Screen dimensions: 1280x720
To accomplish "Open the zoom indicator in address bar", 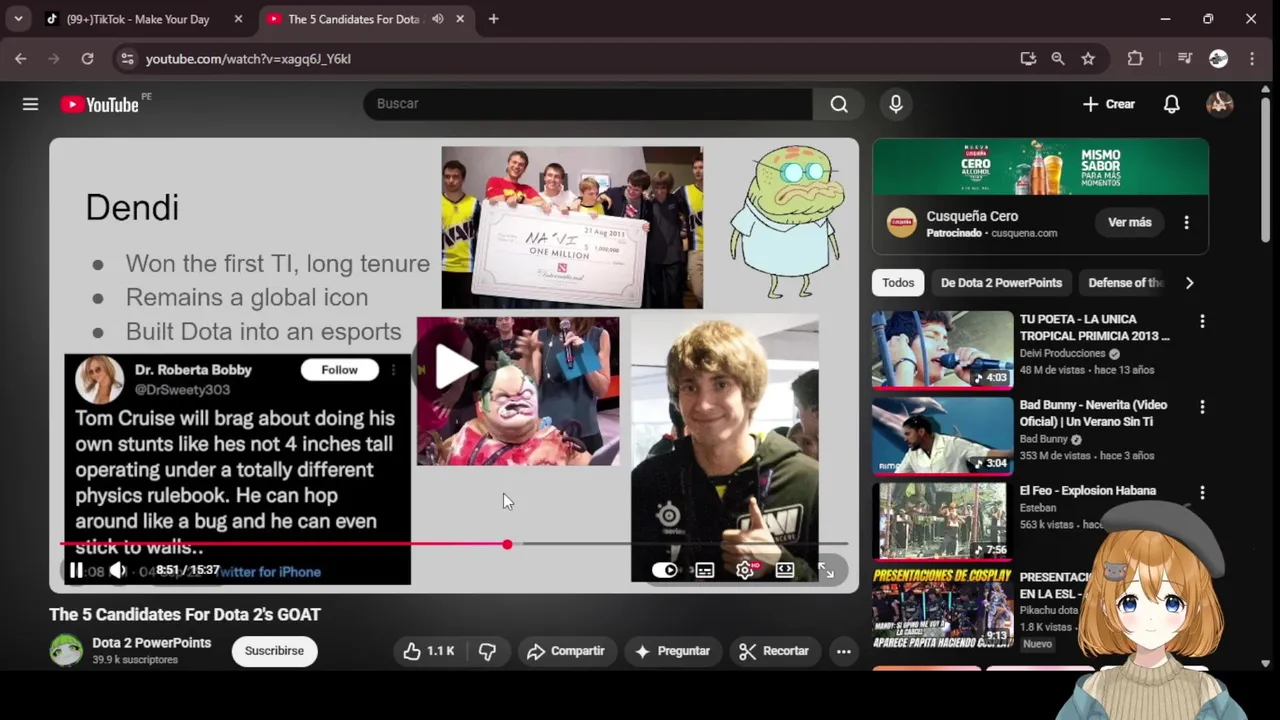I will [1058, 59].
